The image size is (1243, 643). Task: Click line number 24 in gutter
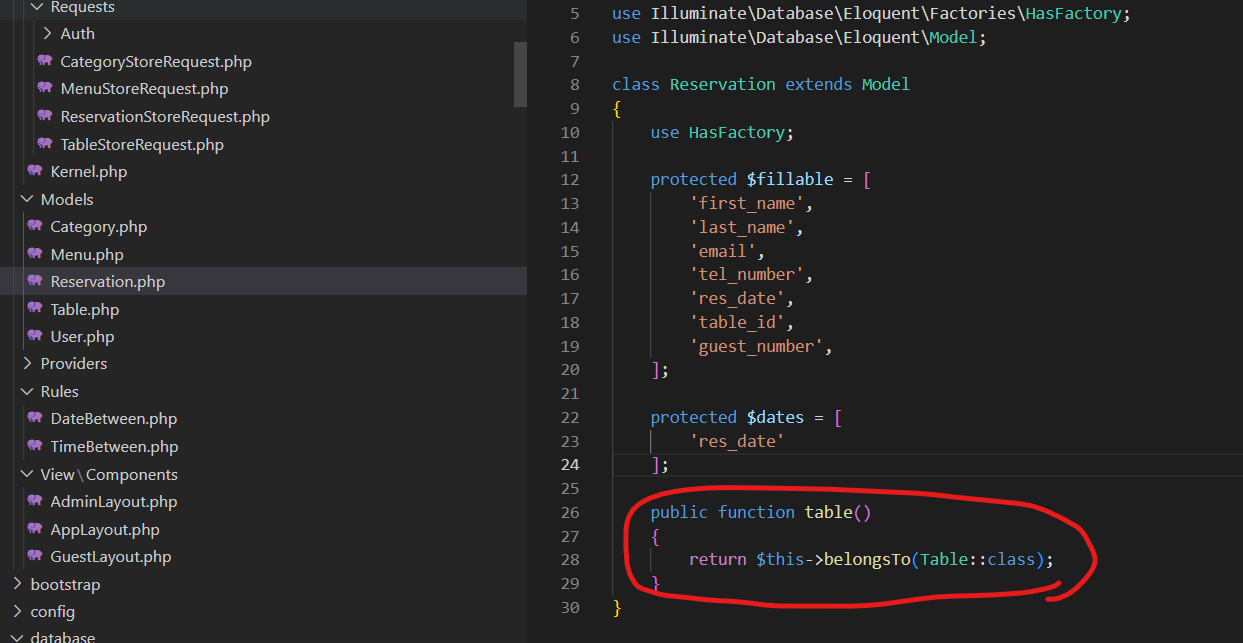568,465
